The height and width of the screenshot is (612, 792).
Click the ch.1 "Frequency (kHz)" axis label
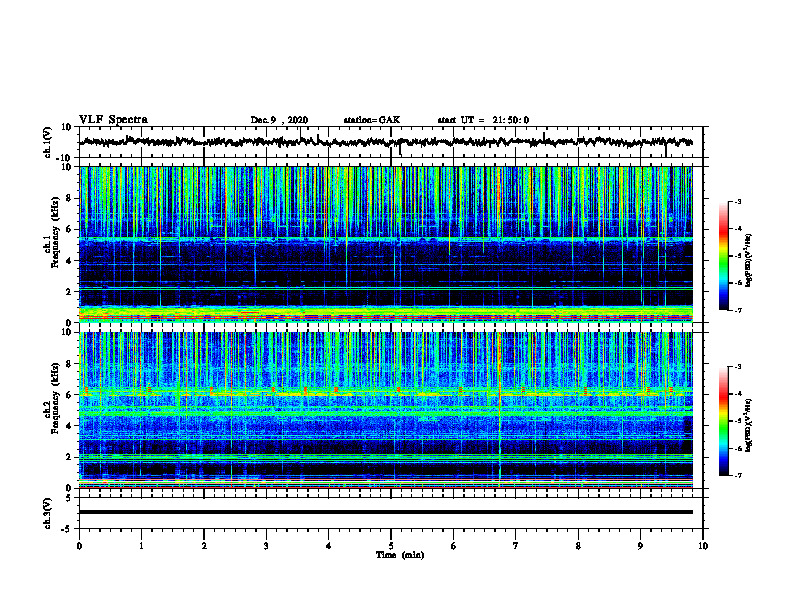pyautogui.click(x=55, y=233)
